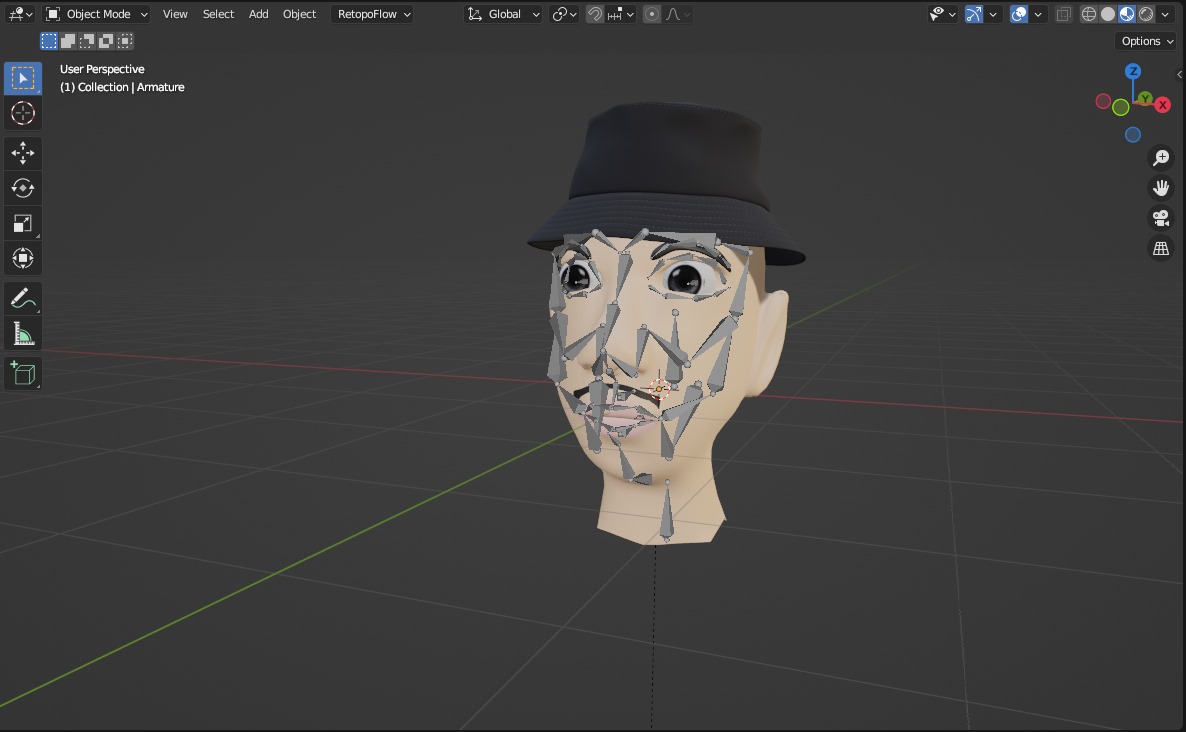Viewport: 1186px width, 732px height.
Task: Set selection mode to Intersect
Action: pyautogui.click(x=125, y=41)
